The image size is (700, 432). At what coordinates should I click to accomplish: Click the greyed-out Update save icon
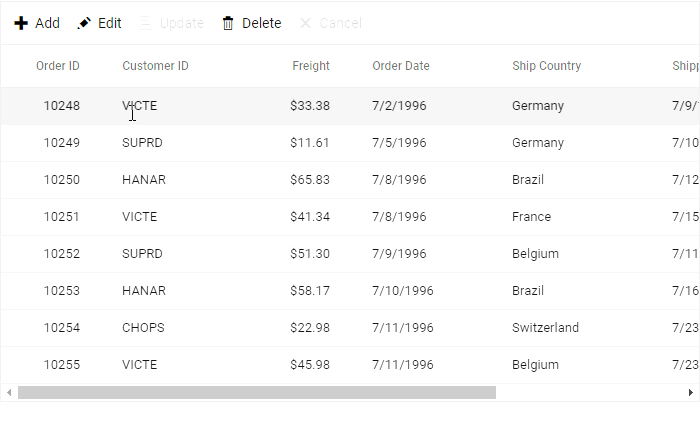tap(146, 23)
